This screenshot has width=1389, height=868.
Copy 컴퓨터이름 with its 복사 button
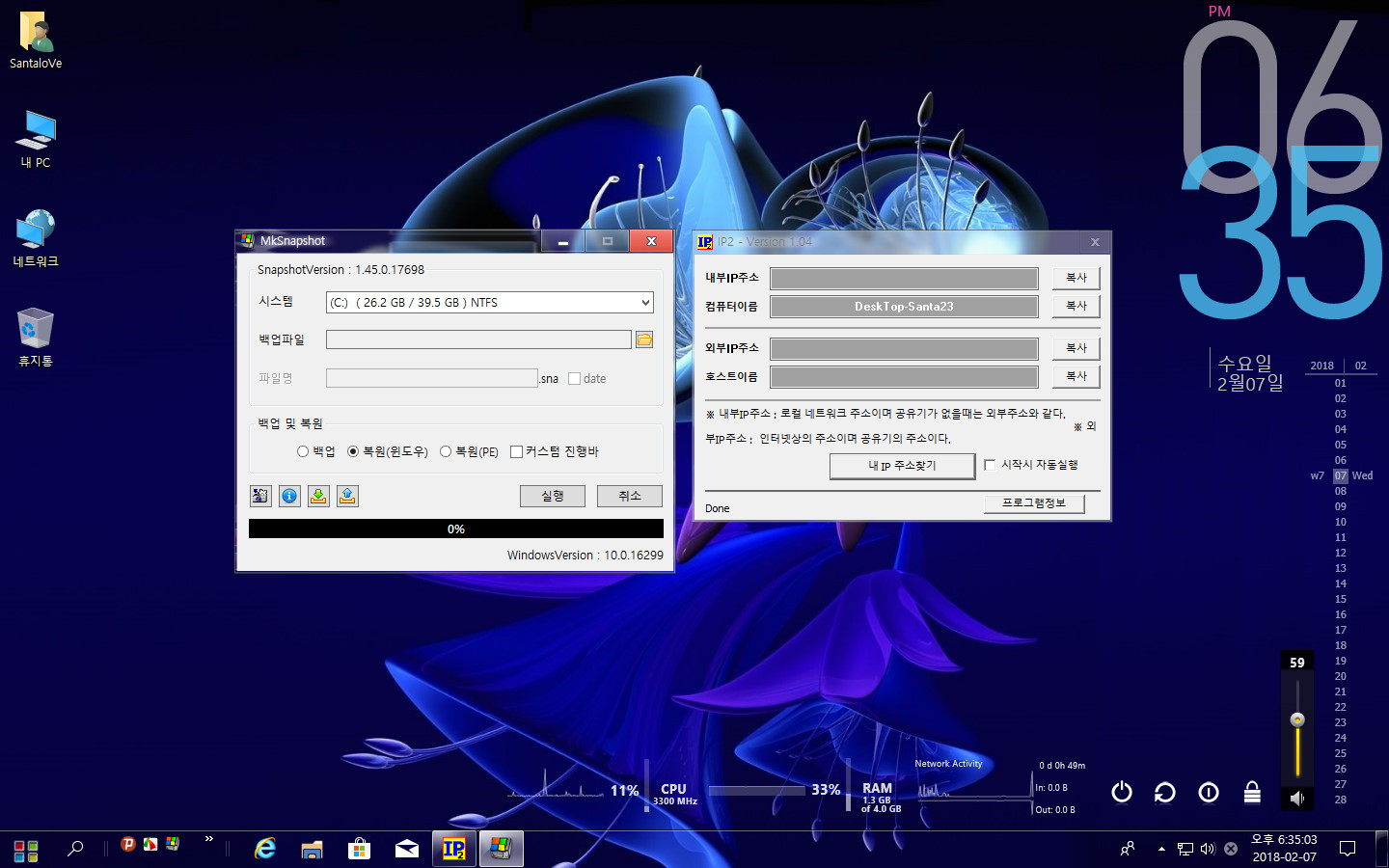coord(1076,306)
